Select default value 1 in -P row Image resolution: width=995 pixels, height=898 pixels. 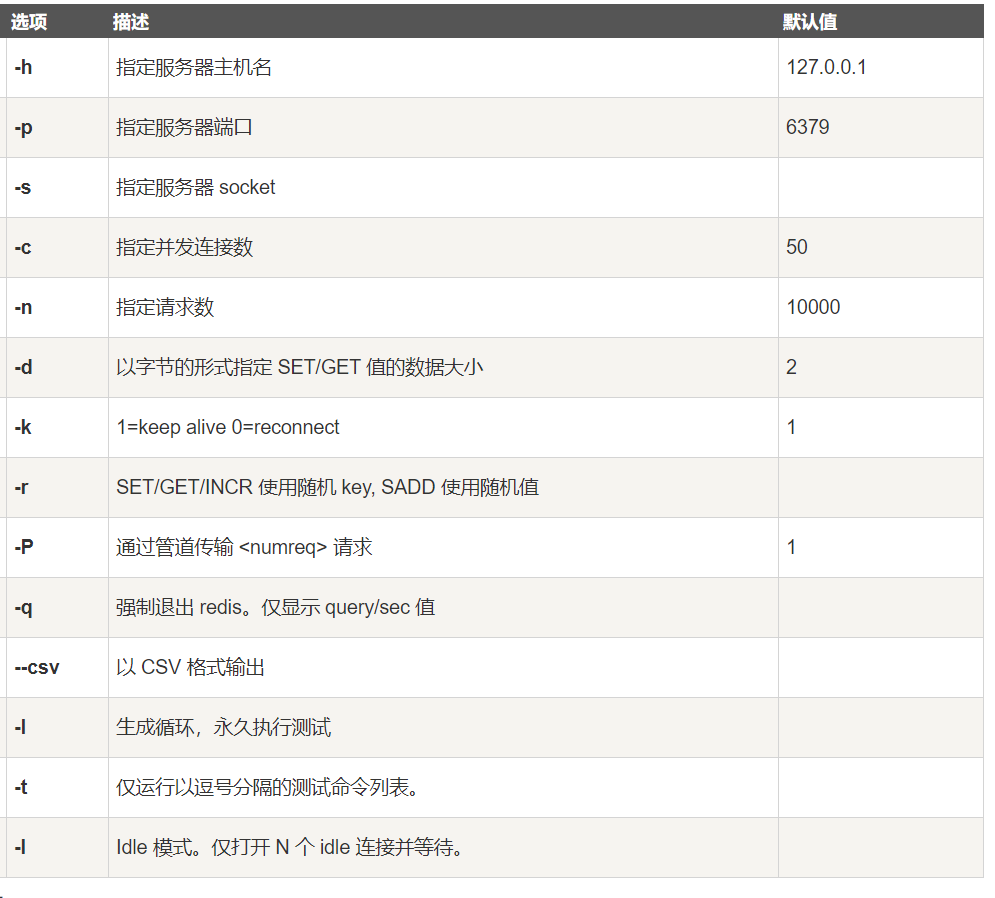coord(791,547)
